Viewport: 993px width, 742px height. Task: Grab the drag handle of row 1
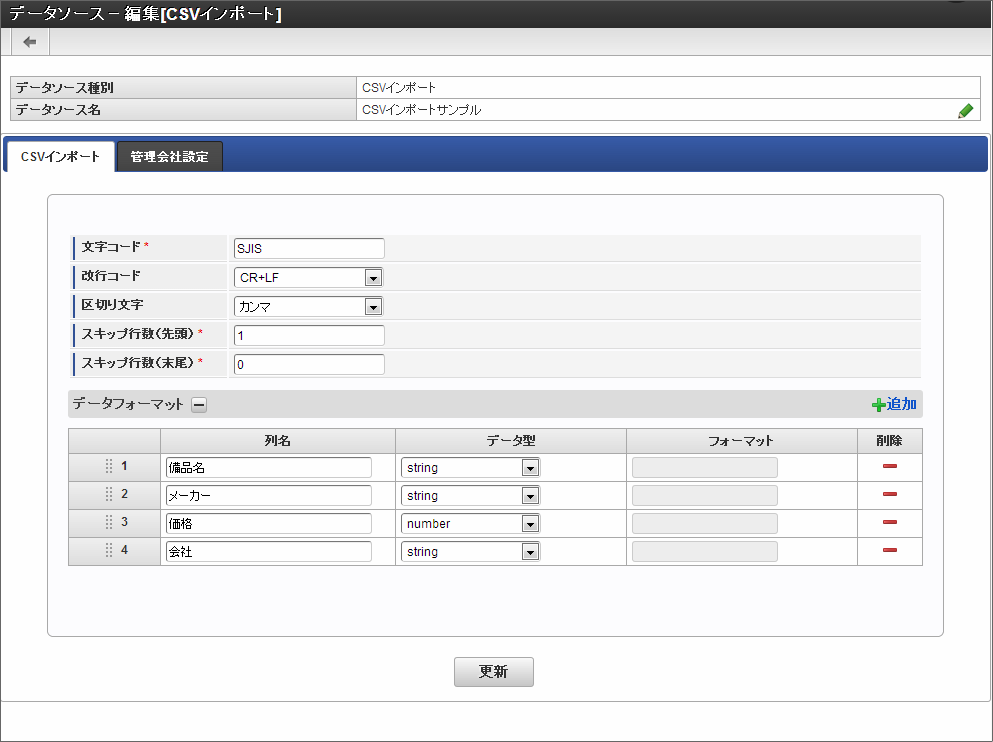click(109, 467)
